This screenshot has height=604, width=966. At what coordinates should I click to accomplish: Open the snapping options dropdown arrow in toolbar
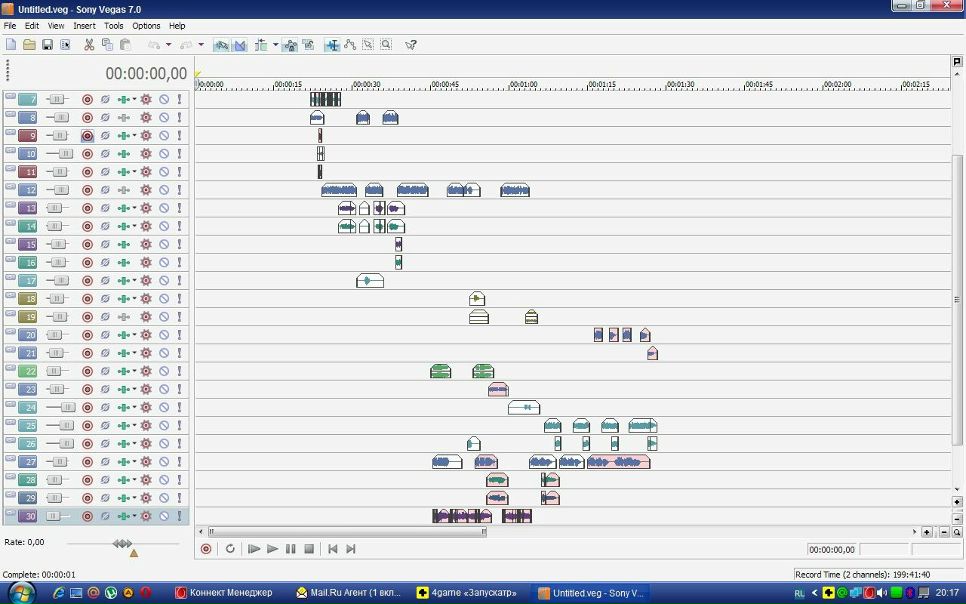pos(276,45)
